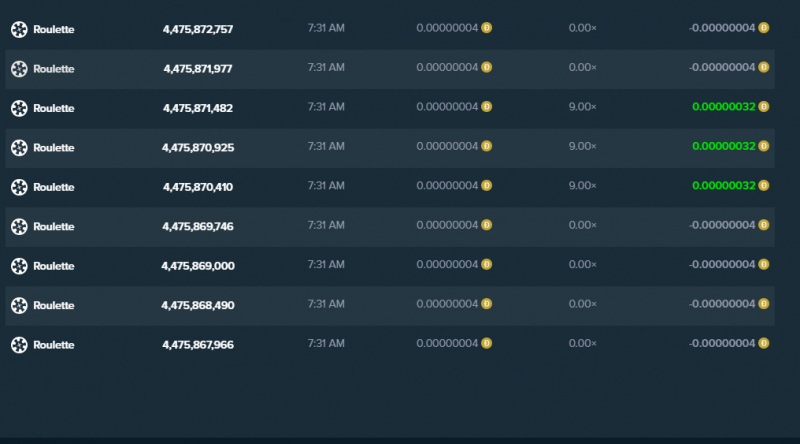800x444 pixels.
Task: Click 9.00× multiplier in row 4,475,871,482
Action: (583, 107)
